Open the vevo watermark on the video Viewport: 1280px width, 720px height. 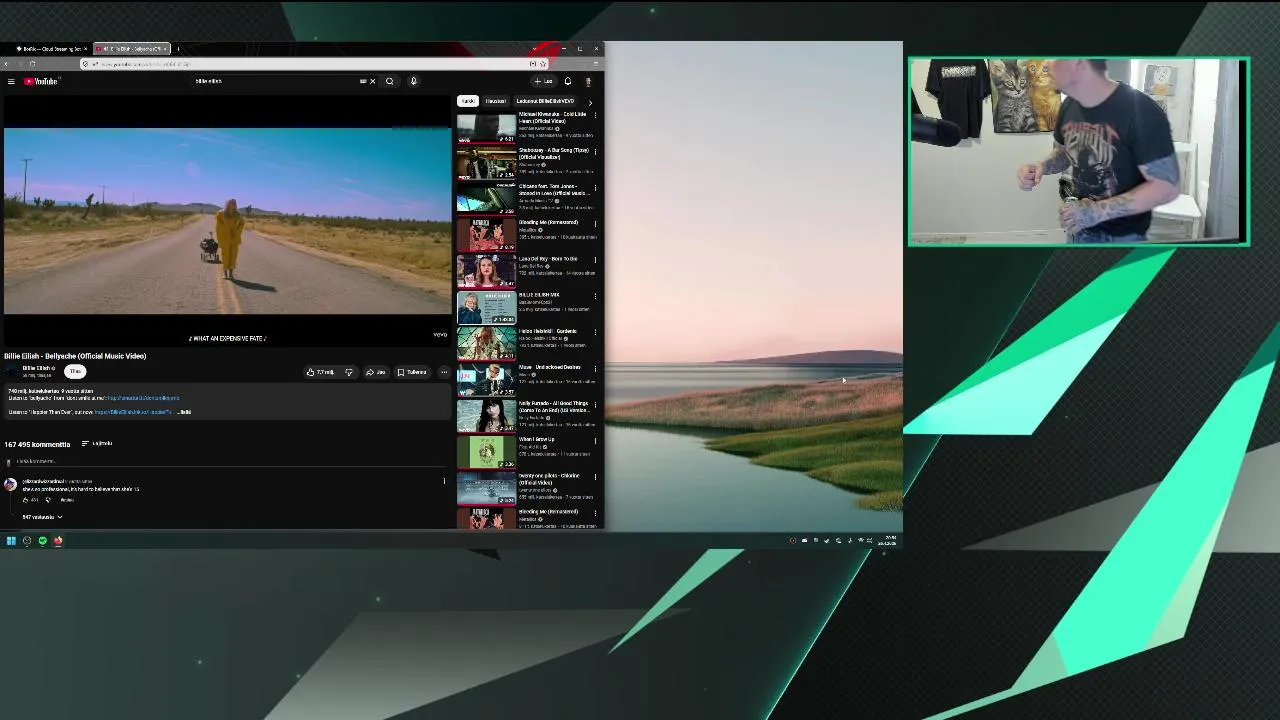(x=440, y=334)
